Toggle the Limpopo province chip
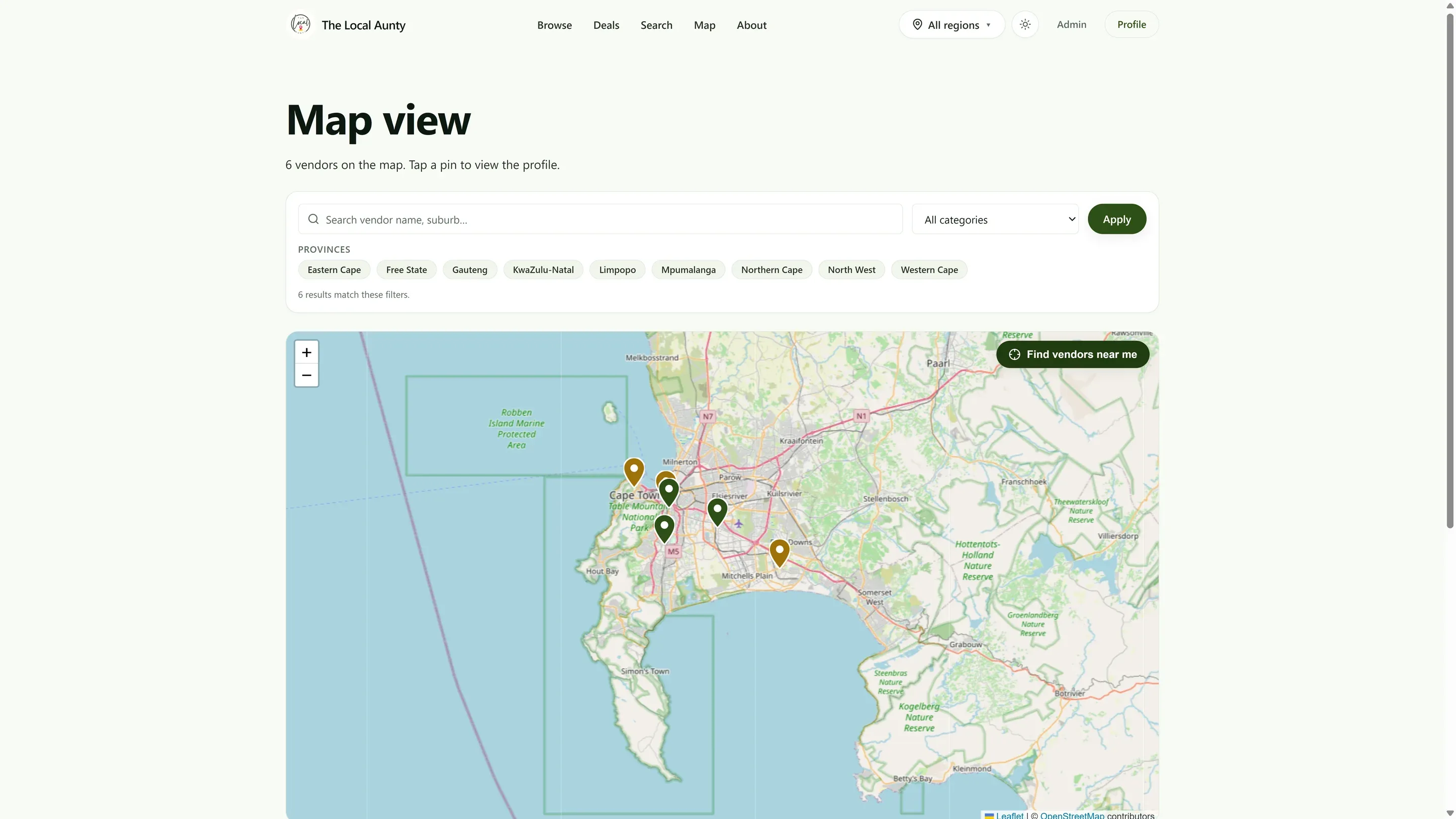The image size is (1456, 819). coord(617,269)
